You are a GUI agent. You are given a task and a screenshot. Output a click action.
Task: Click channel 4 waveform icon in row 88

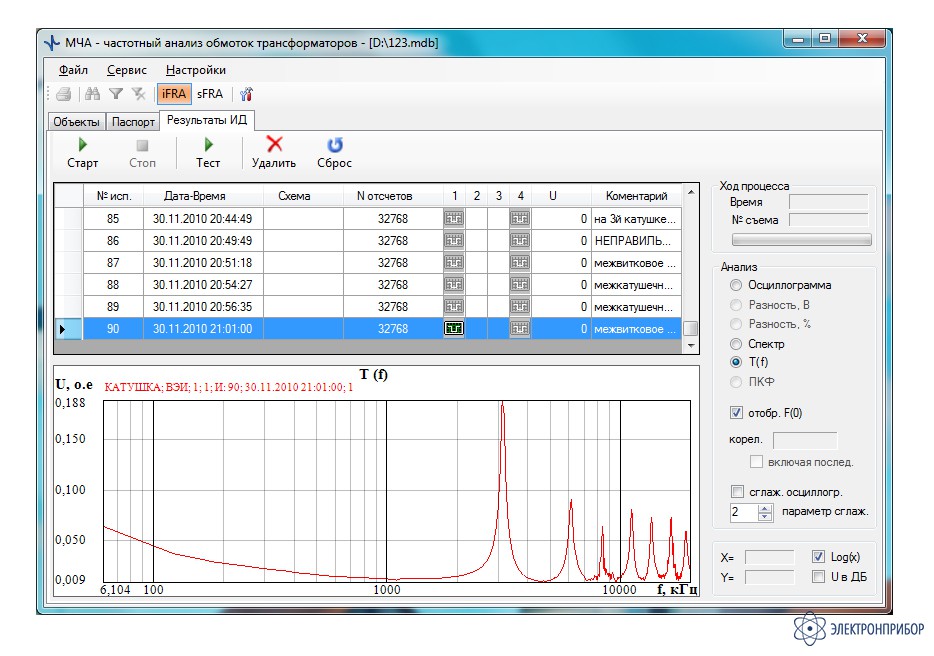click(520, 285)
